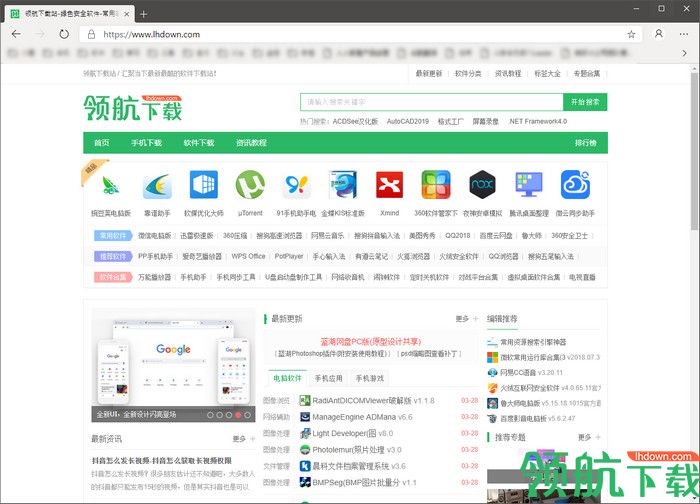The height and width of the screenshot is (504, 700).
Task: Reload the page with the refresh icon
Action: [64, 34]
